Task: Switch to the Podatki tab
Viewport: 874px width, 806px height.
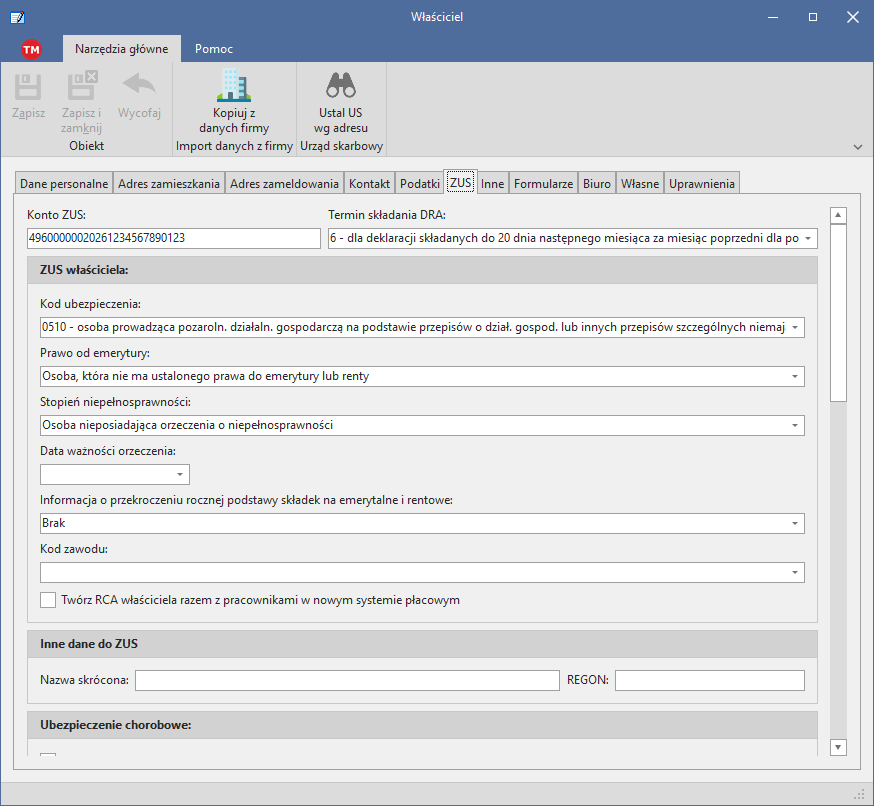Action: [420, 183]
